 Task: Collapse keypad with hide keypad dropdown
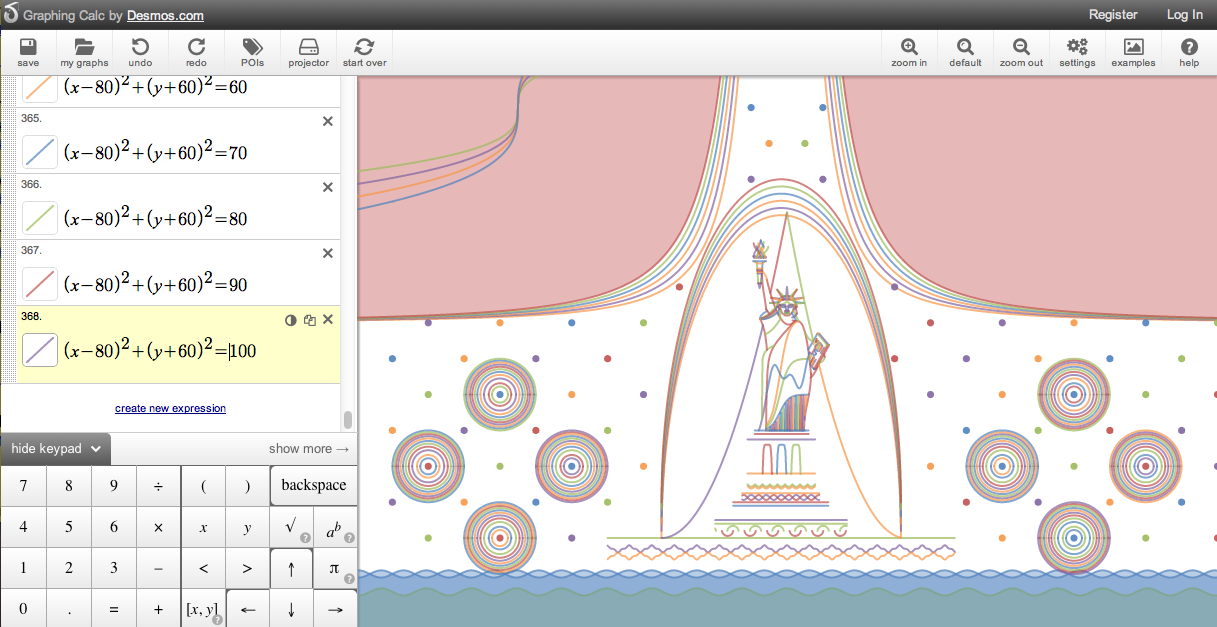click(55, 449)
